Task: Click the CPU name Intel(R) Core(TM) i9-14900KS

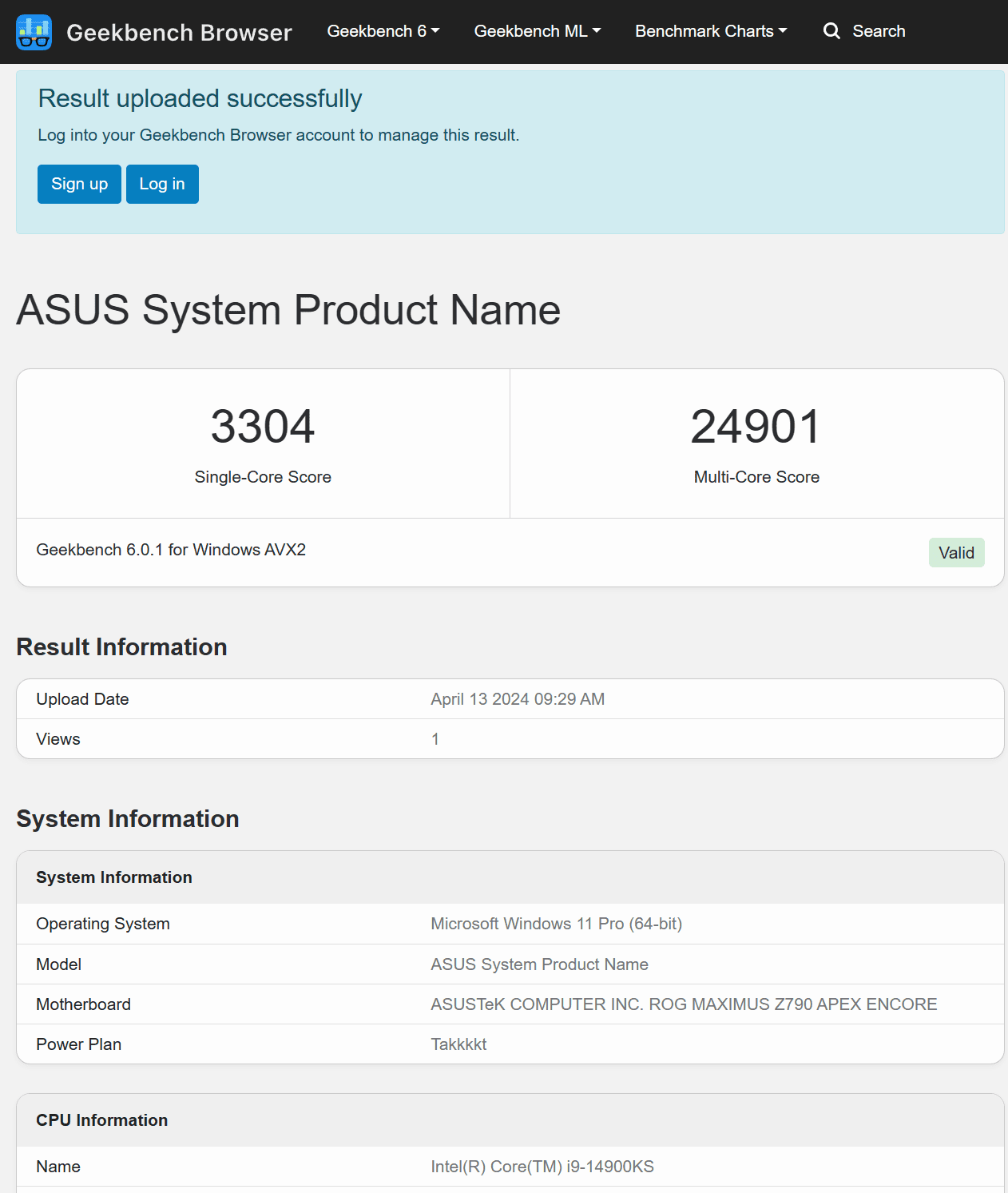Action: [x=542, y=1167]
